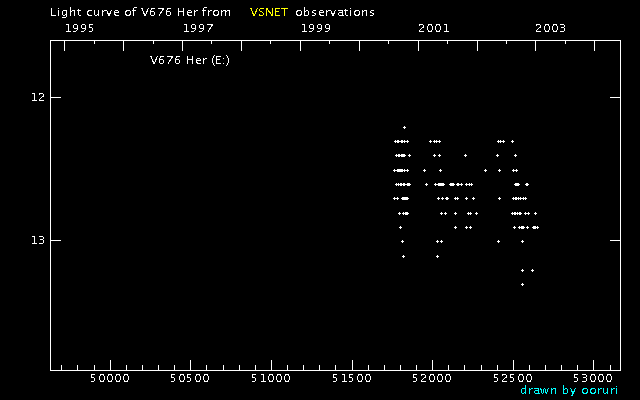Click the magnitude axis label 13
This screenshot has width=640, height=400.
[38, 240]
